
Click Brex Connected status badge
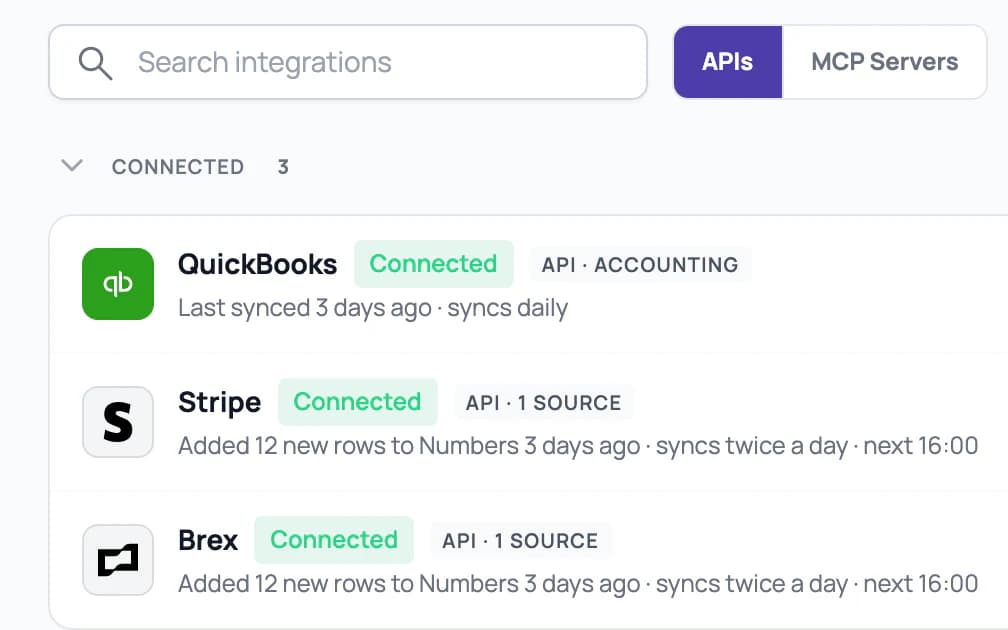(334, 540)
